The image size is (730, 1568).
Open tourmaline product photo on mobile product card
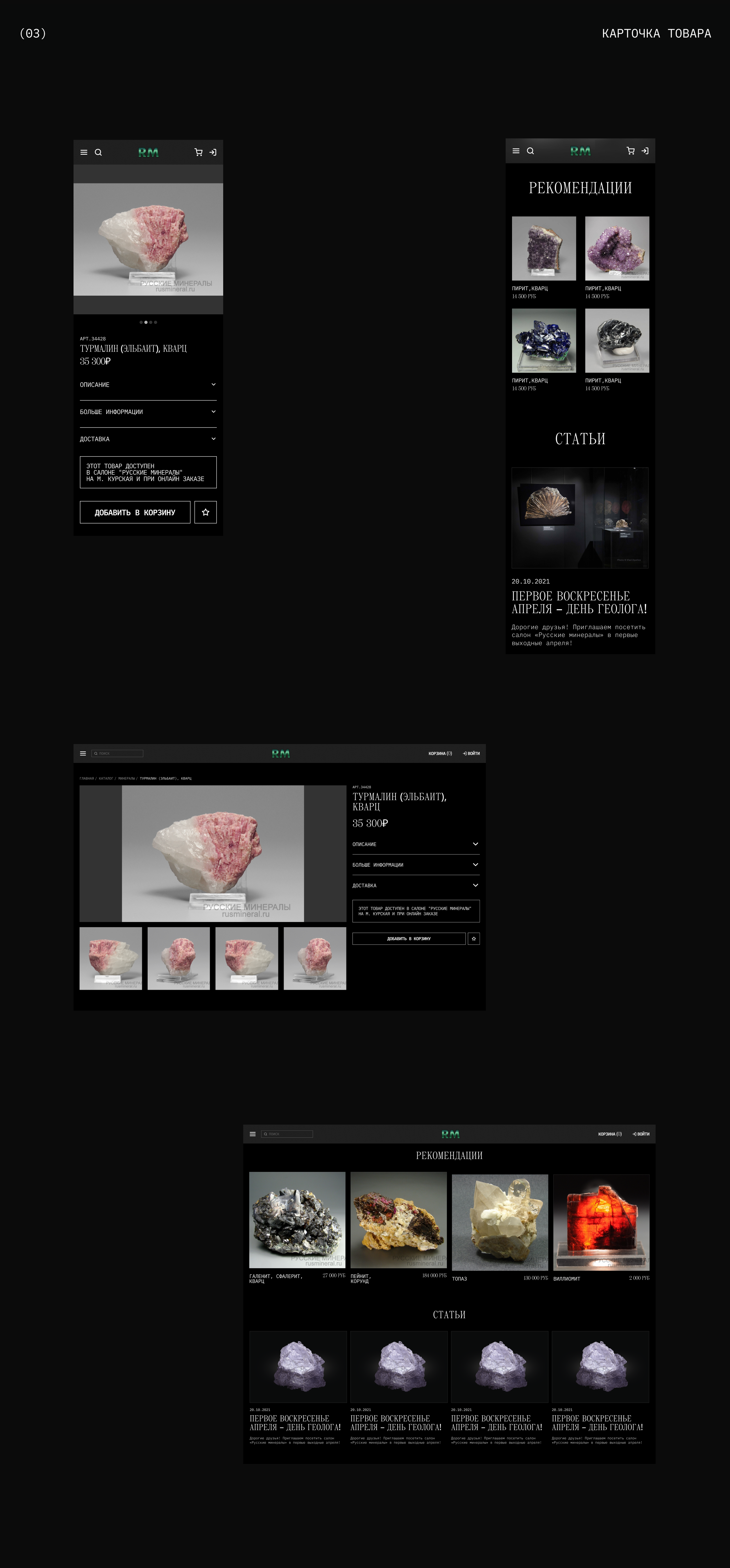[x=148, y=239]
